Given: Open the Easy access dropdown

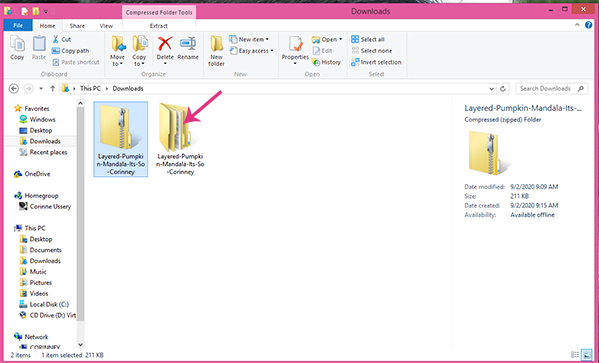Looking at the screenshot, I should coord(252,50).
